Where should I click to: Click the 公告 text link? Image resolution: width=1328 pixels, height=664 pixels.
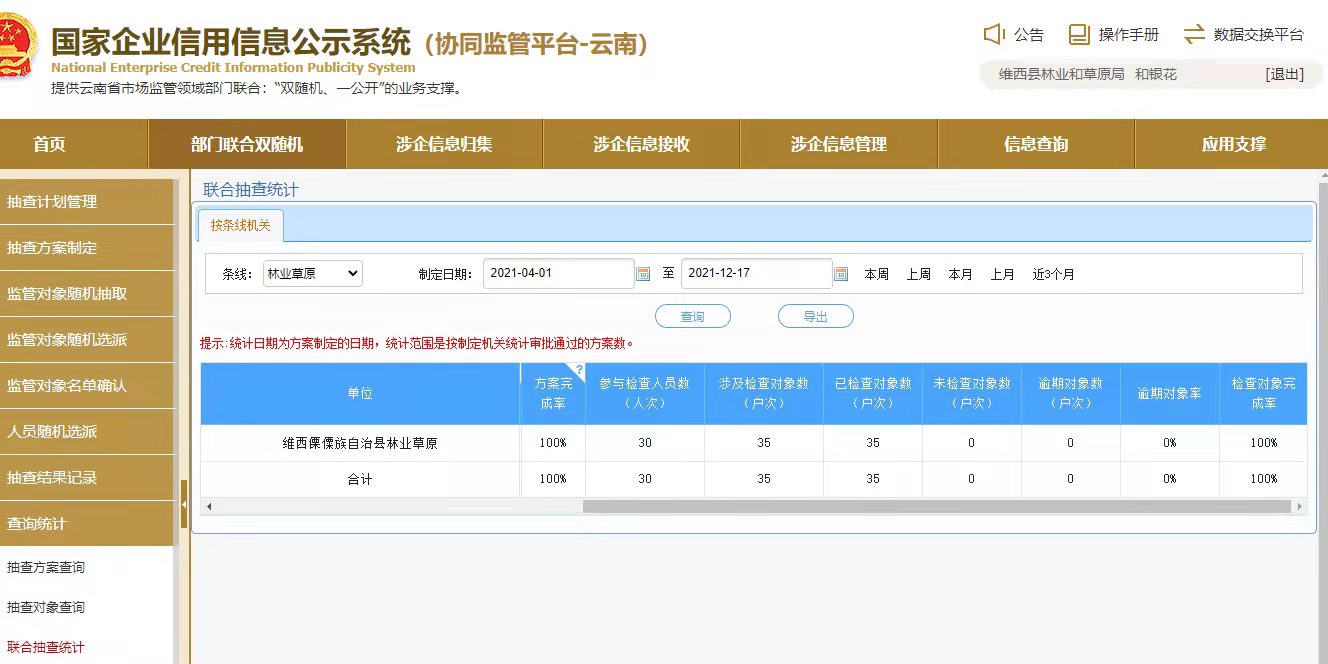pyautogui.click(x=1029, y=35)
